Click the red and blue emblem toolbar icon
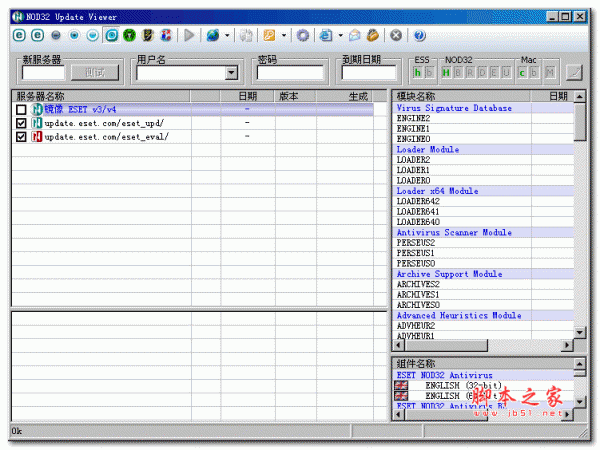Image resolution: width=600 pixels, height=450 pixels. click(166, 36)
